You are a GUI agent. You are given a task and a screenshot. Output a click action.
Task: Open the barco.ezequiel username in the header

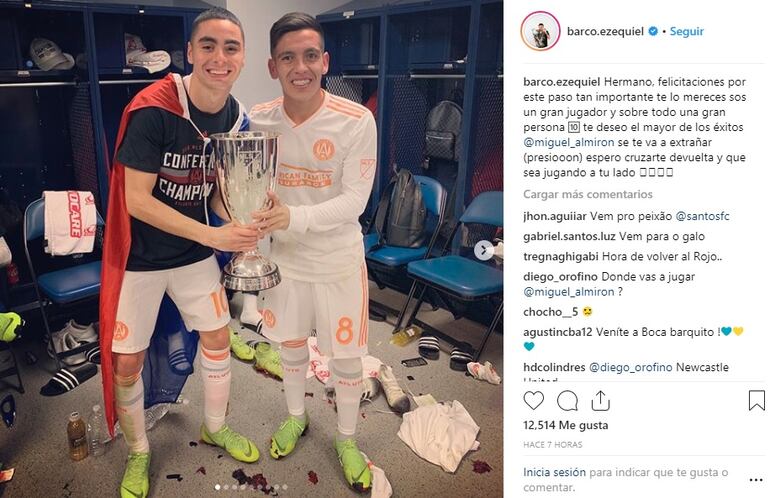[605, 31]
